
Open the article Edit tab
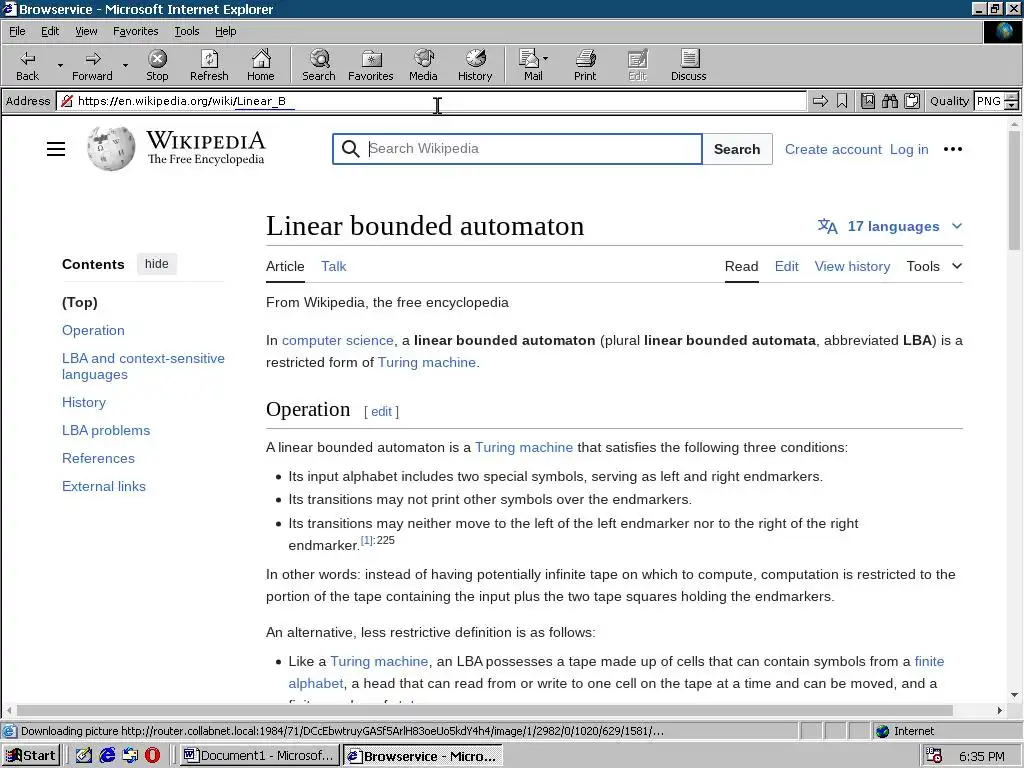[x=786, y=266]
